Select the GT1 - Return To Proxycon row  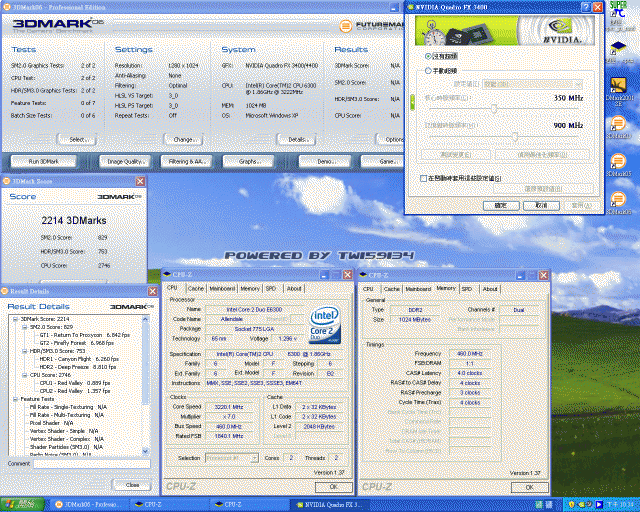pyautogui.click(x=84, y=335)
